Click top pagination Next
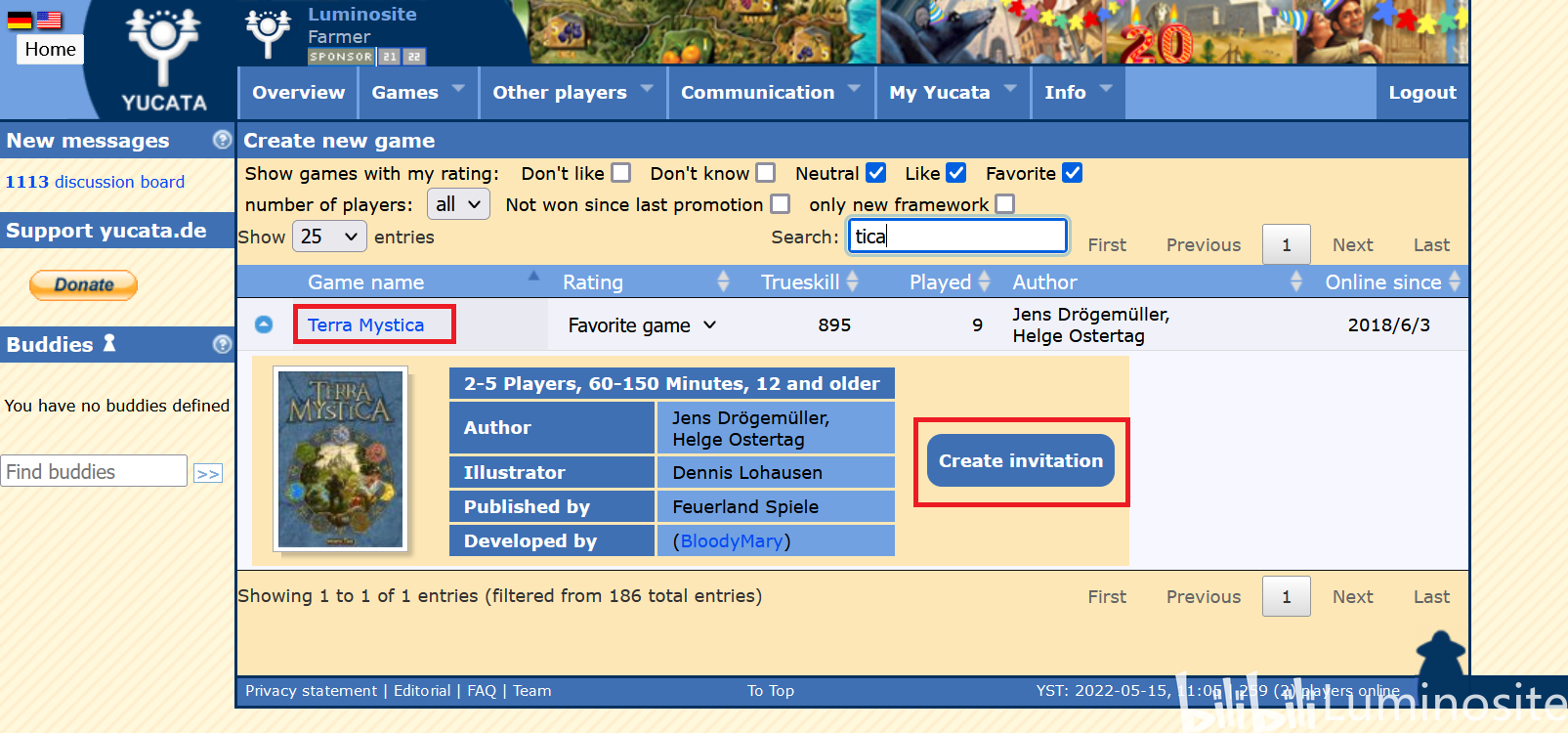Screen dimensions: 1568x733 1353,244
